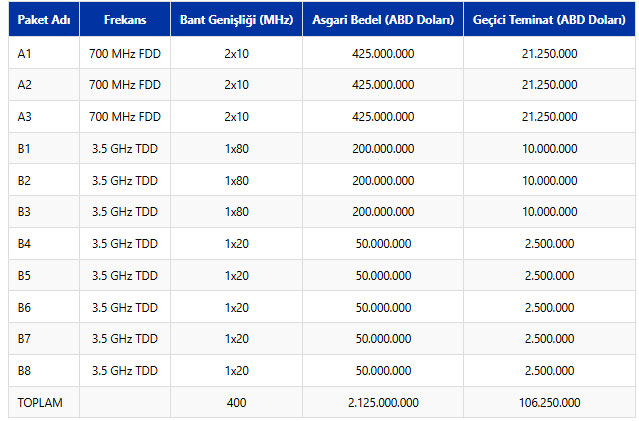Select the A3 package name cell
Image resolution: width=639 pixels, height=421 pixels.
pyautogui.click(x=25, y=117)
